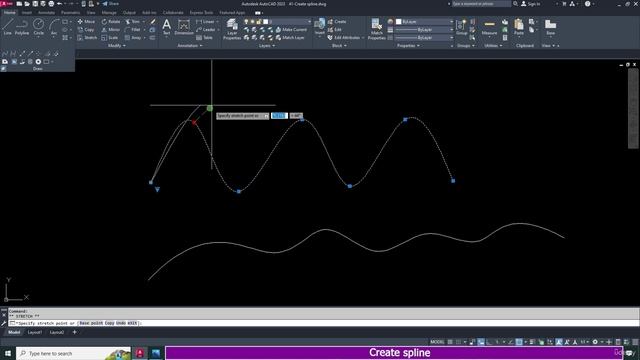Toggle snap mode in status bar
The width and height of the screenshot is (640, 360).
(459, 342)
